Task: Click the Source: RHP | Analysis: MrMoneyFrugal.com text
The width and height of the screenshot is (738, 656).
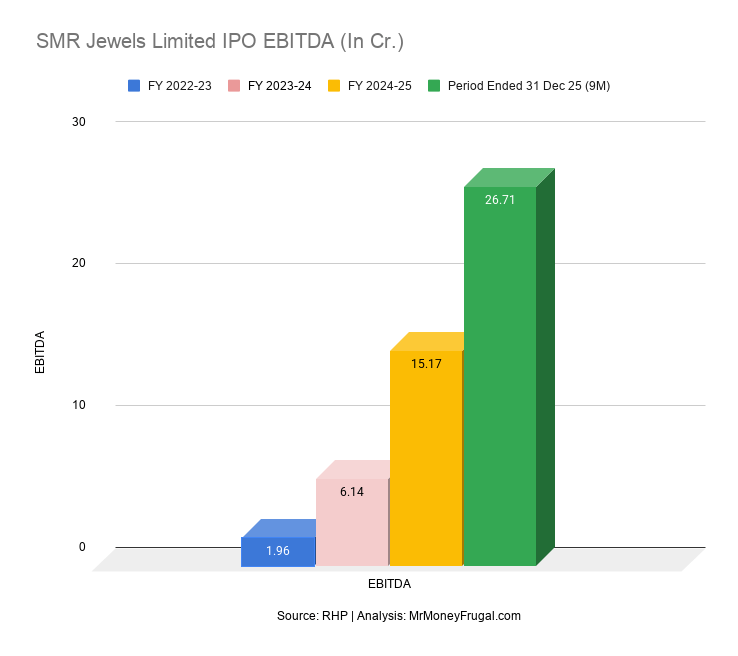Action: (x=399, y=616)
